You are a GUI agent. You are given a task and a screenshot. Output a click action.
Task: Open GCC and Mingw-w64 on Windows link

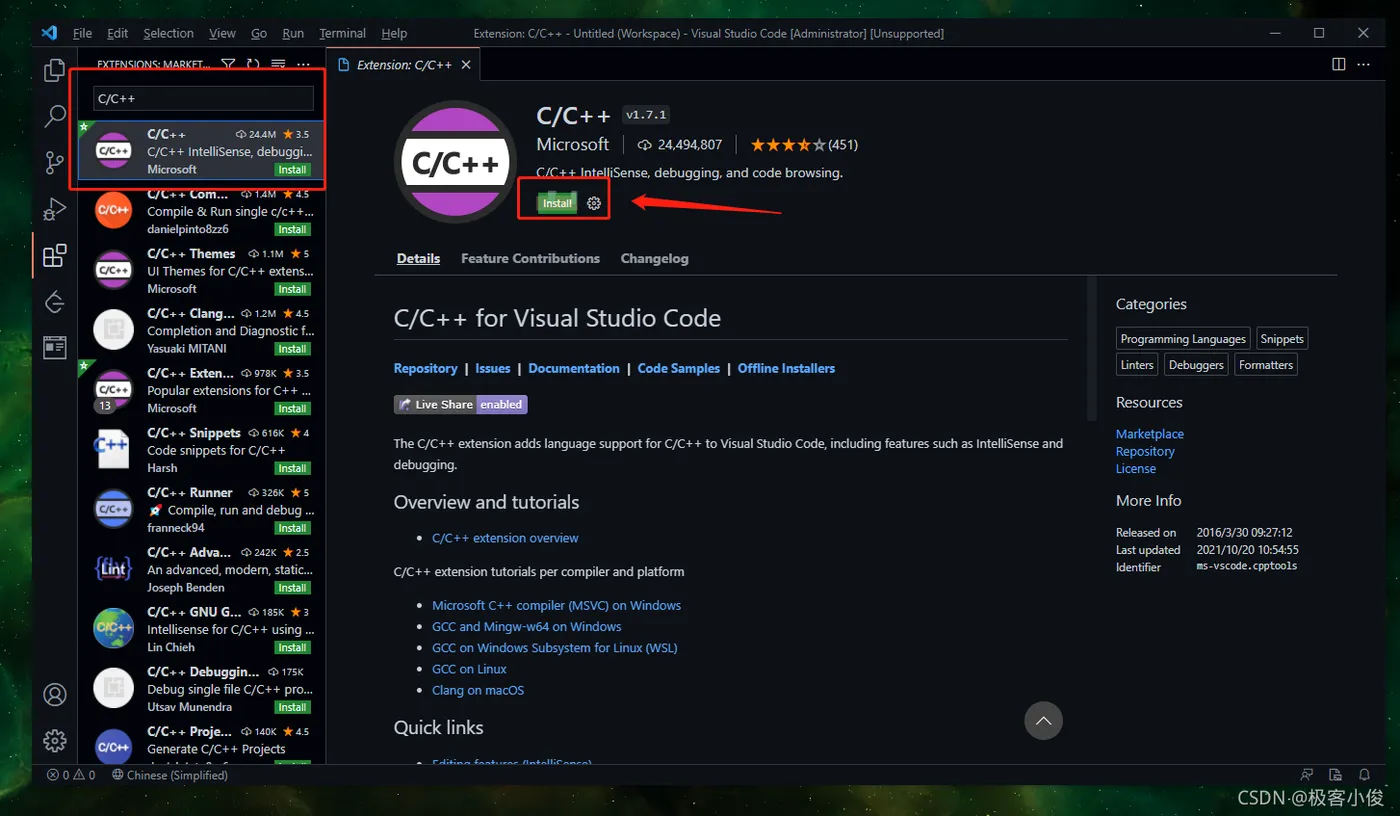click(x=526, y=627)
